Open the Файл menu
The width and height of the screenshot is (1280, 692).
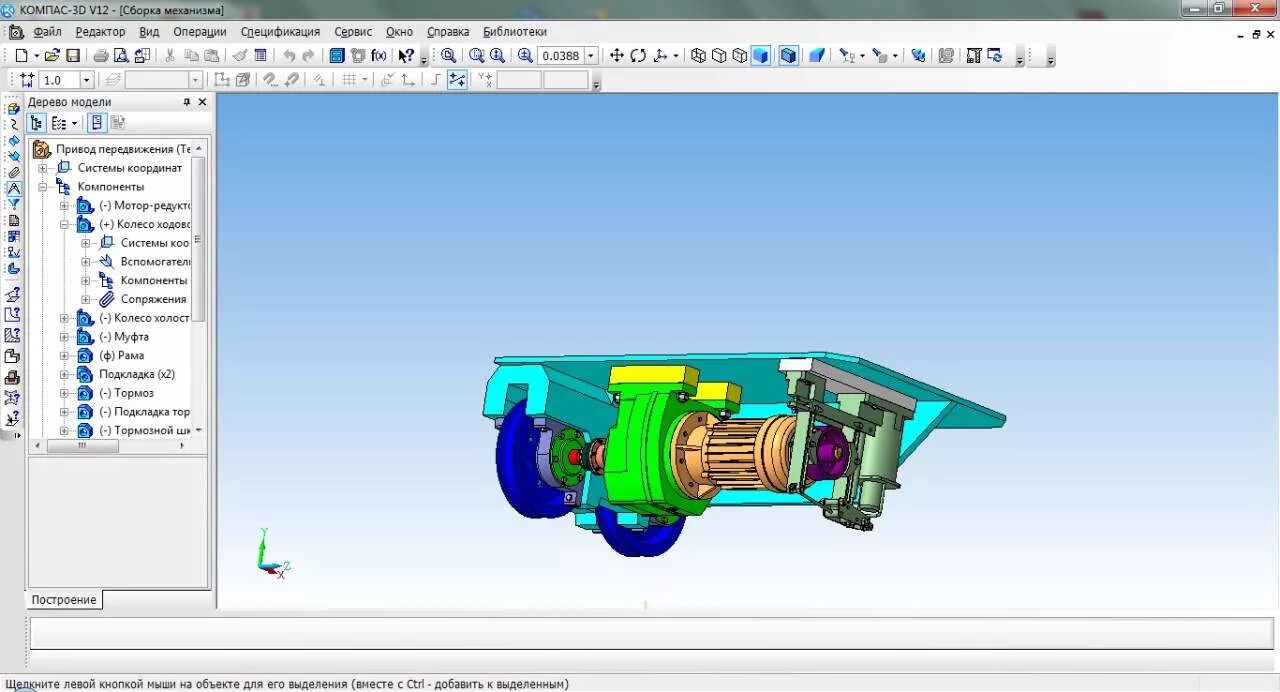tap(47, 32)
